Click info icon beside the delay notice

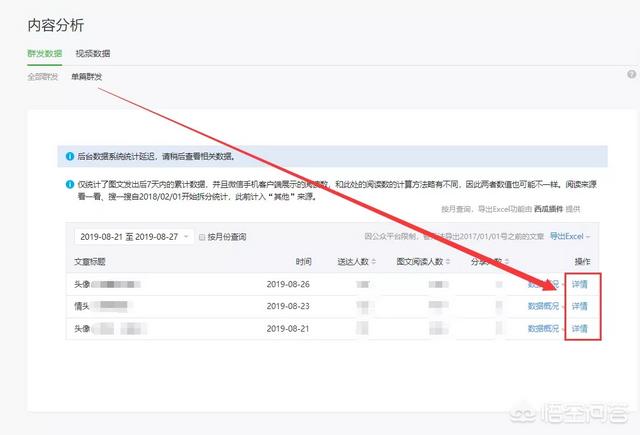click(70, 157)
